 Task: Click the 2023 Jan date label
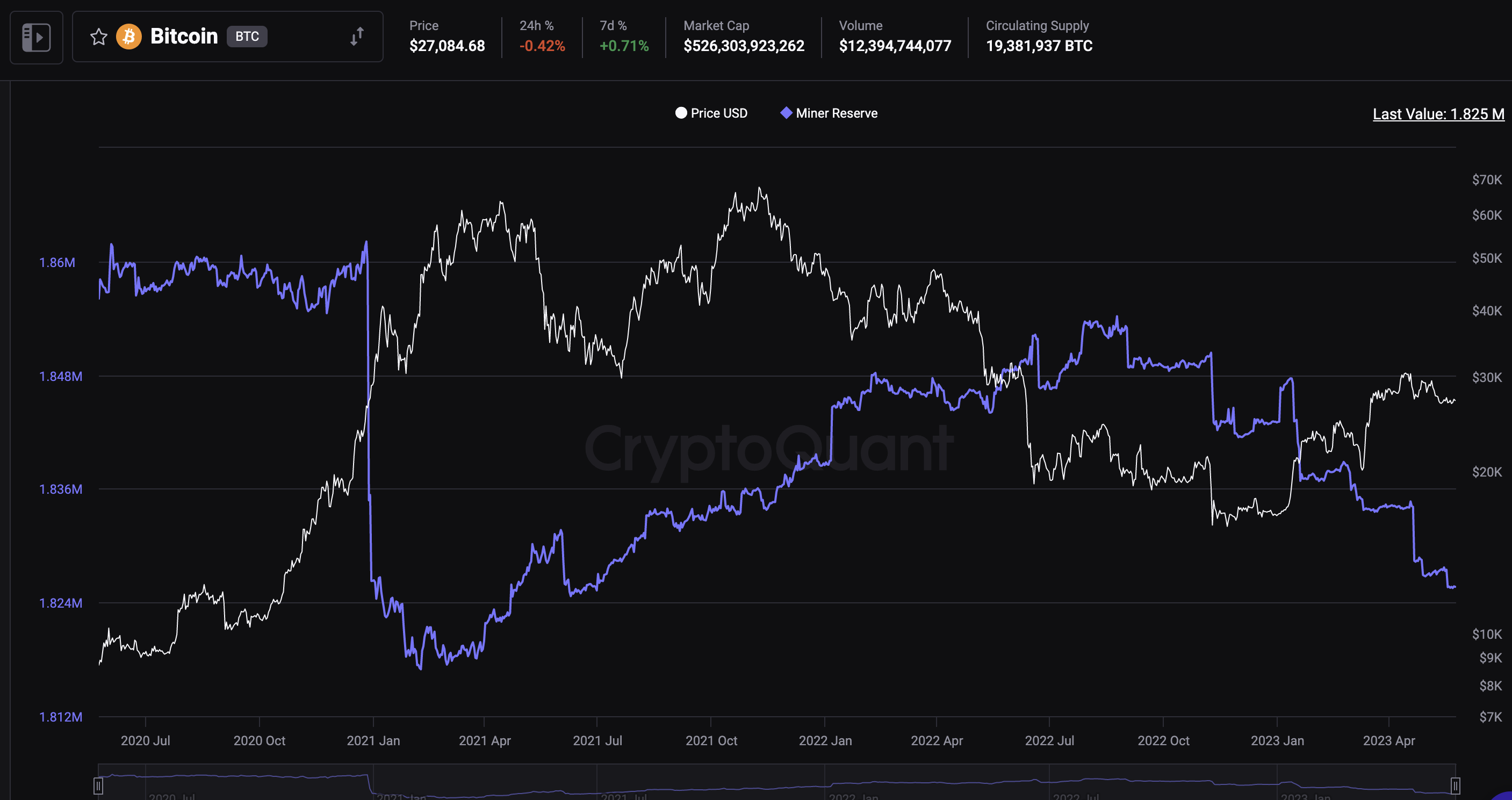[x=1277, y=741]
